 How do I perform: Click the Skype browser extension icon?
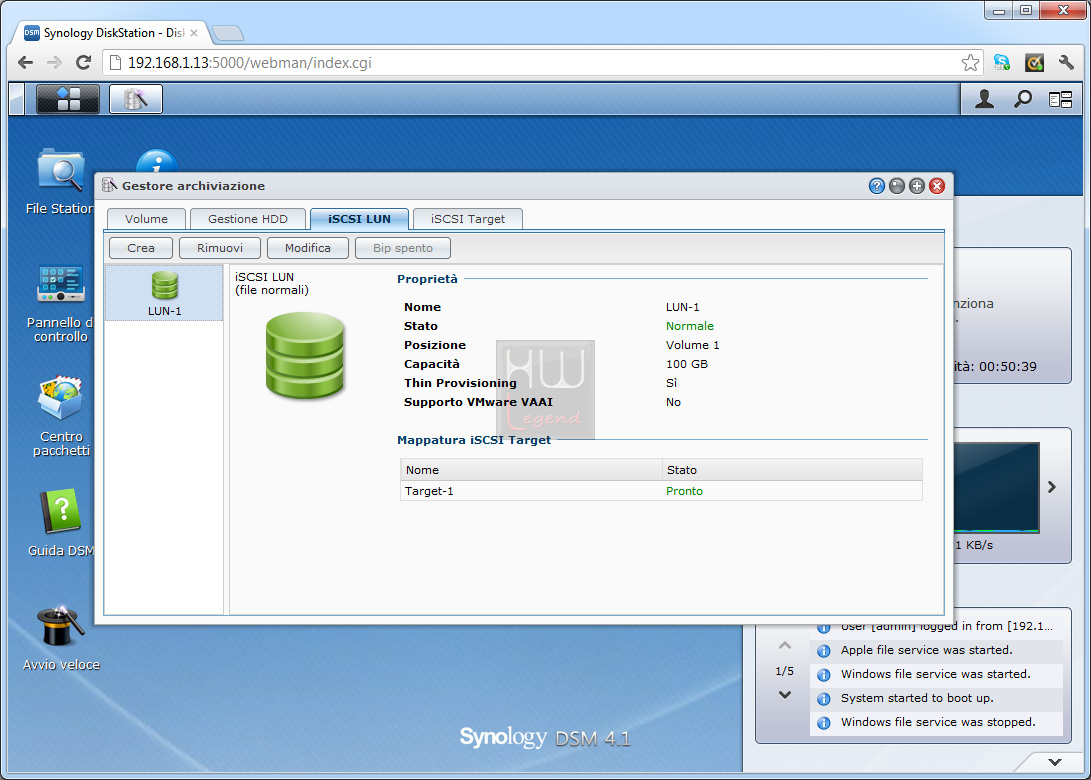pos(1002,63)
